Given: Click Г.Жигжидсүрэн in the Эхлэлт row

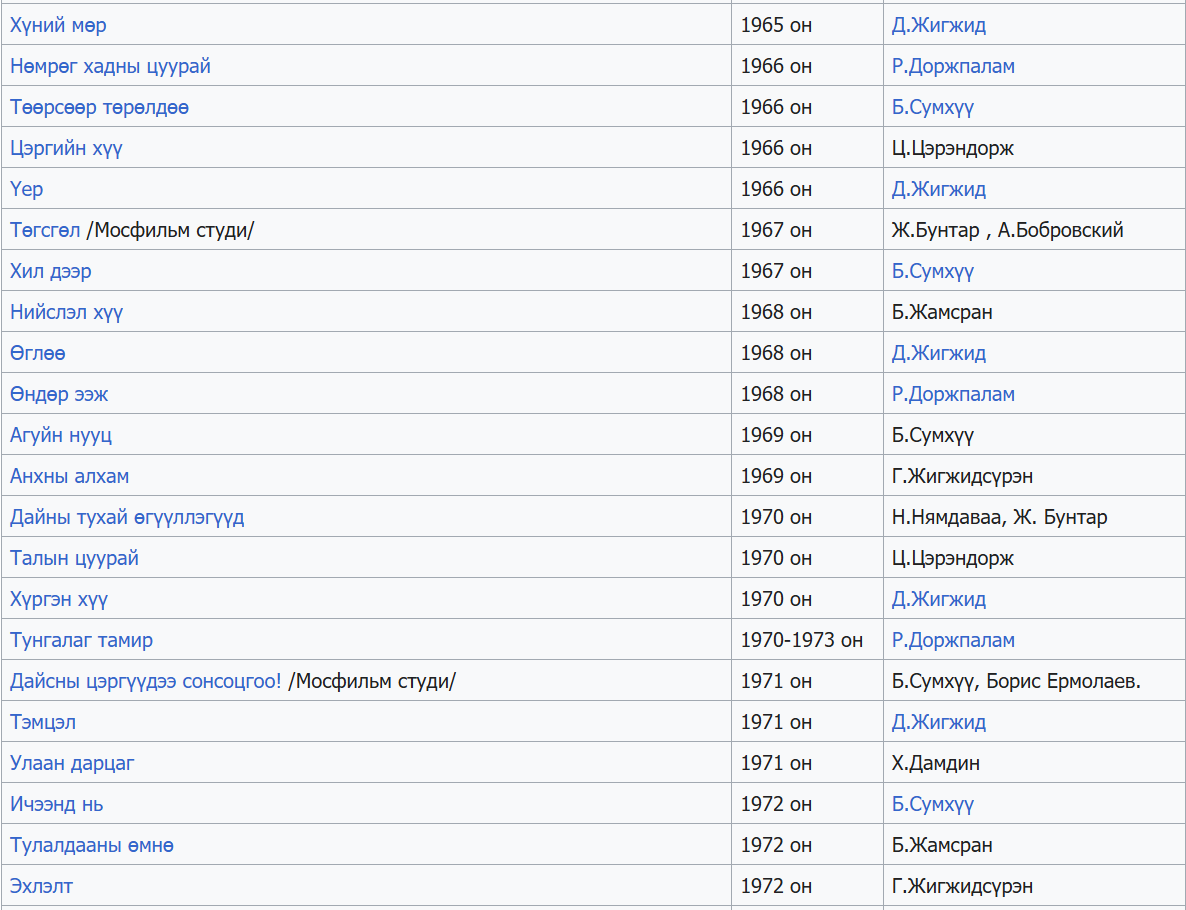Looking at the screenshot, I should (x=962, y=885).
